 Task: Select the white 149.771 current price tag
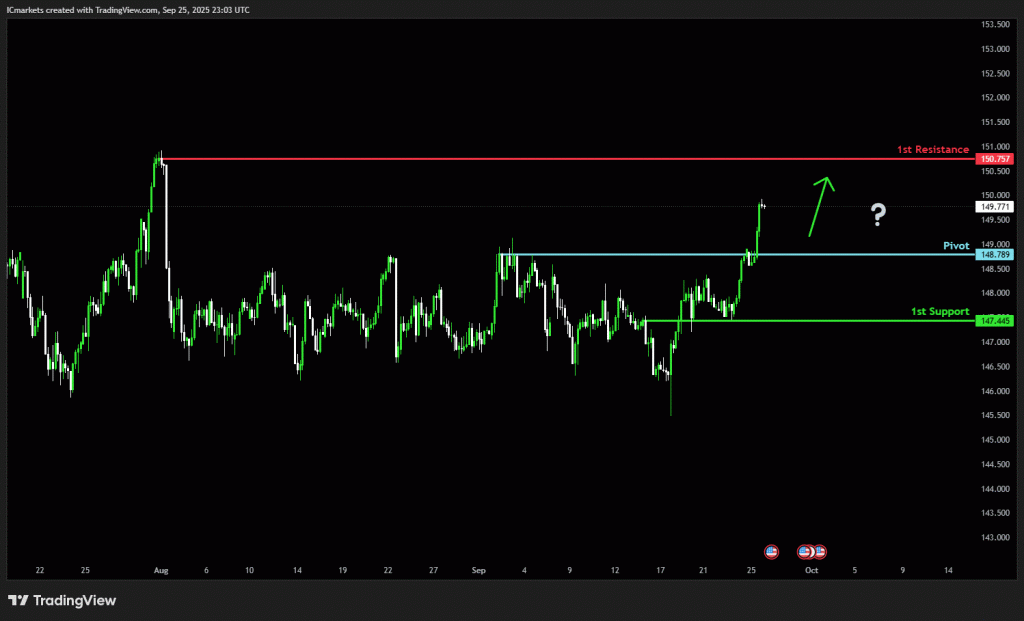pos(994,206)
